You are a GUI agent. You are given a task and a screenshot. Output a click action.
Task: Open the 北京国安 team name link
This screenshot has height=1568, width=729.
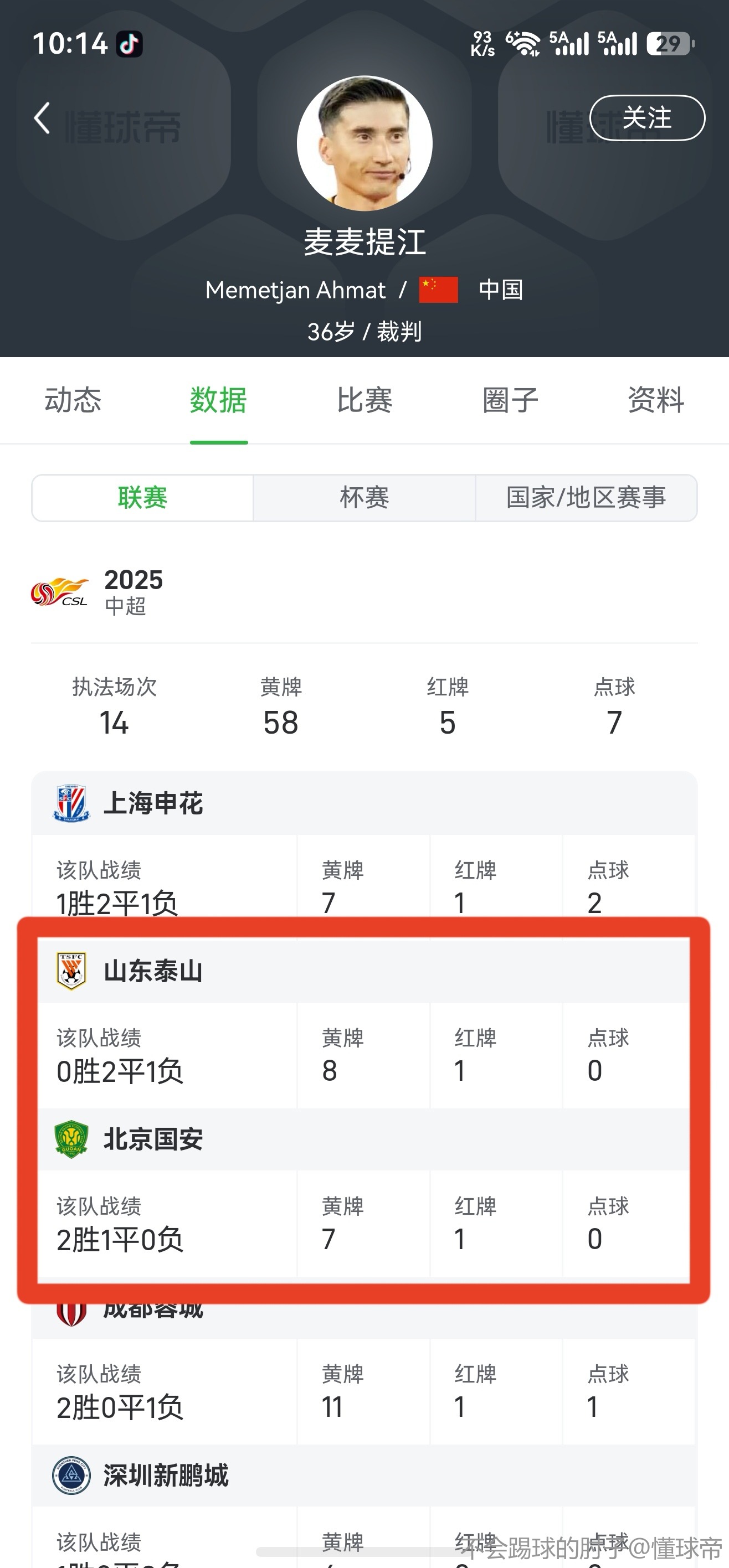pyautogui.click(x=153, y=1139)
